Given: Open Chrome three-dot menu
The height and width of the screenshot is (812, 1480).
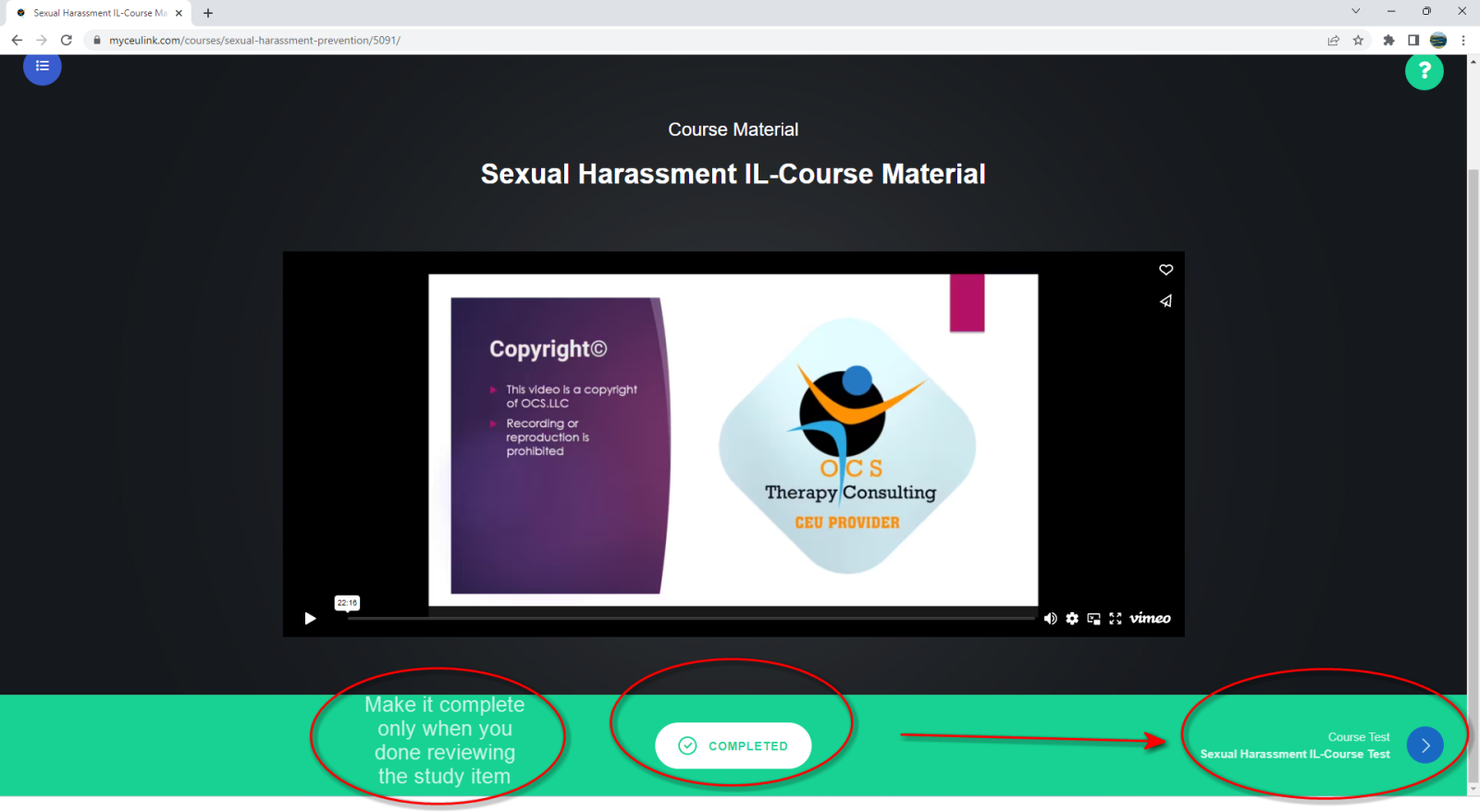Looking at the screenshot, I should [x=1463, y=41].
